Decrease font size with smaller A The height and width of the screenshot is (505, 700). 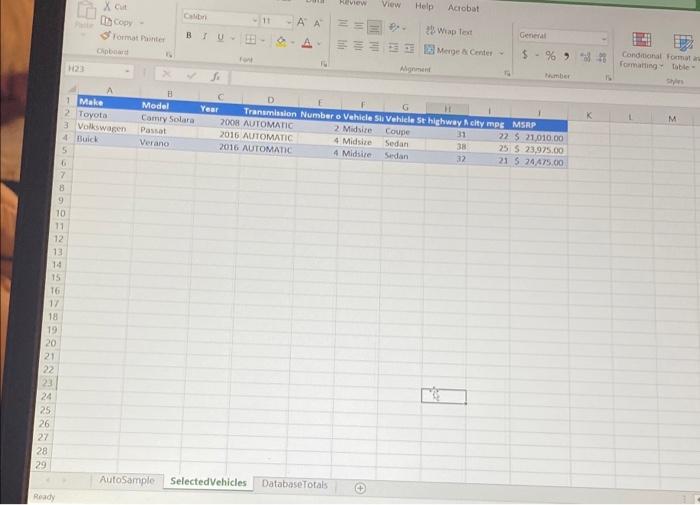(x=317, y=23)
